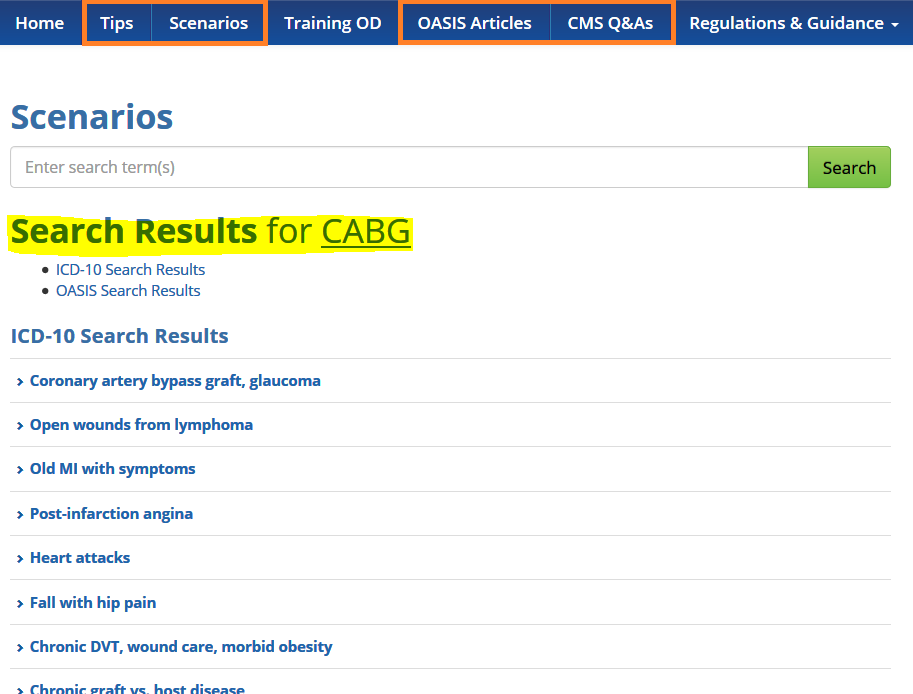Viewport: 913px width, 694px height.
Task: Click the underlined CABG search term
Action: [366, 232]
